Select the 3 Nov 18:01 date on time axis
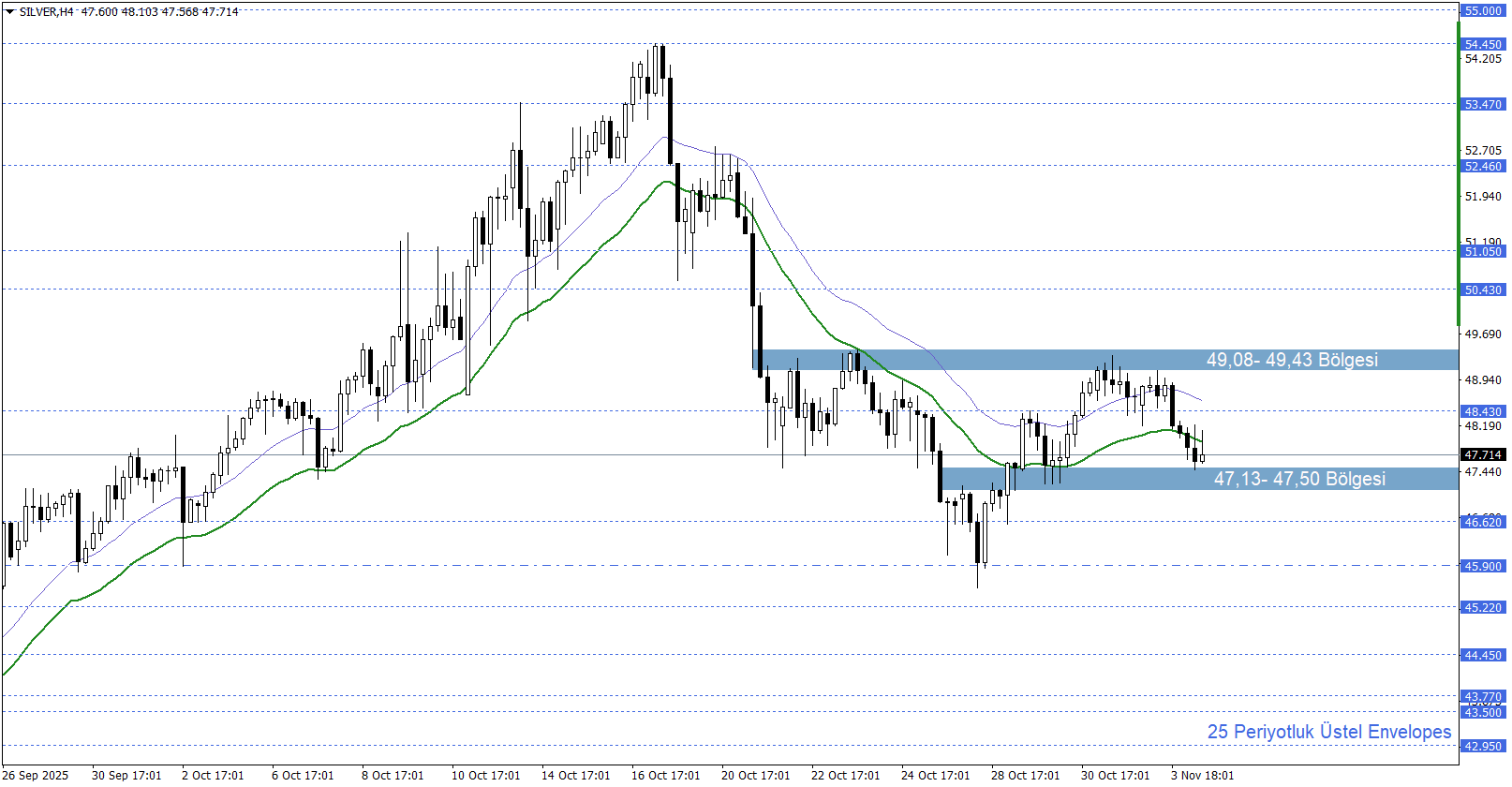Screen dimensions: 1512x787 coord(1202,775)
